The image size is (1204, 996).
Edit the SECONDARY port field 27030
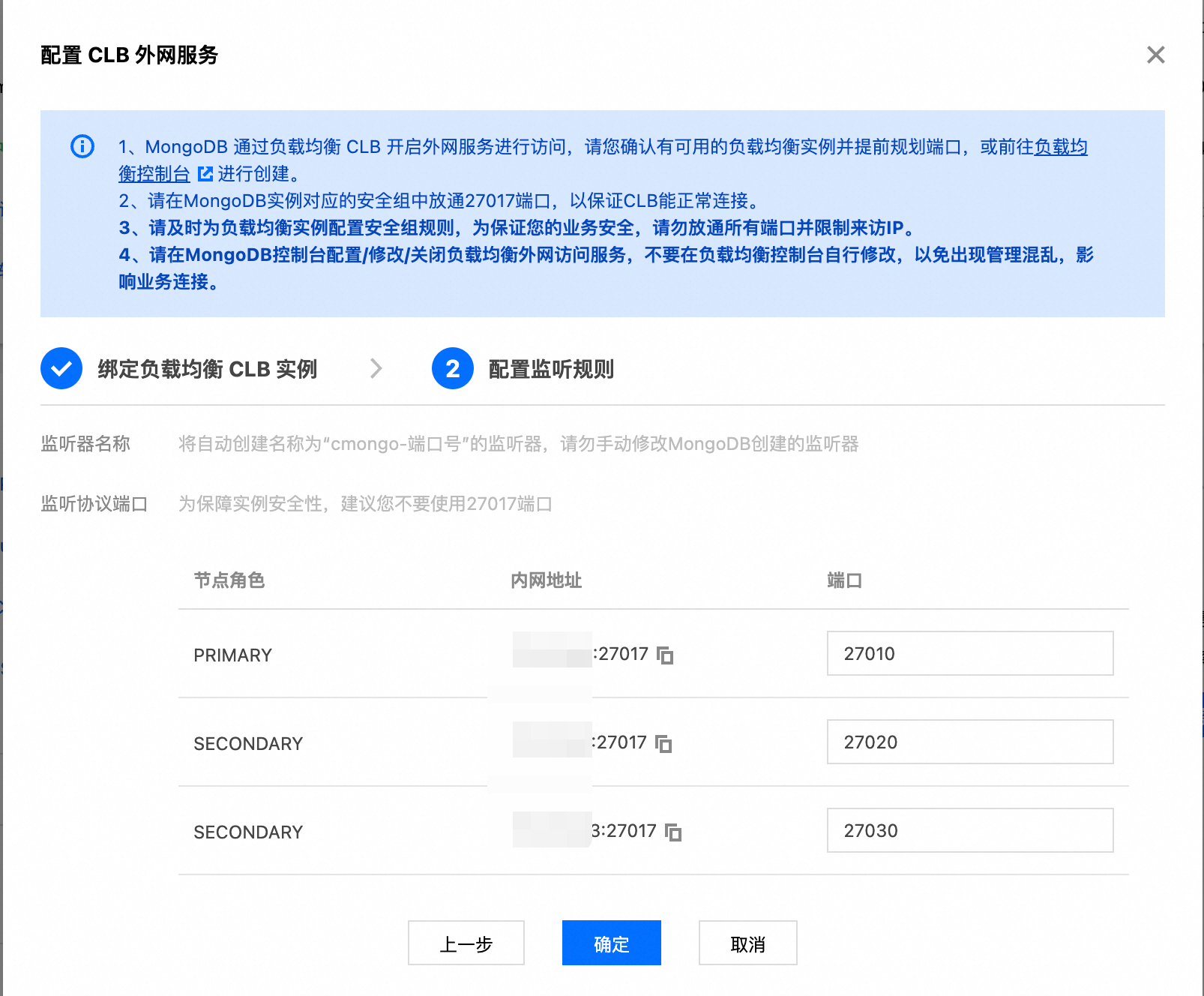[970, 830]
